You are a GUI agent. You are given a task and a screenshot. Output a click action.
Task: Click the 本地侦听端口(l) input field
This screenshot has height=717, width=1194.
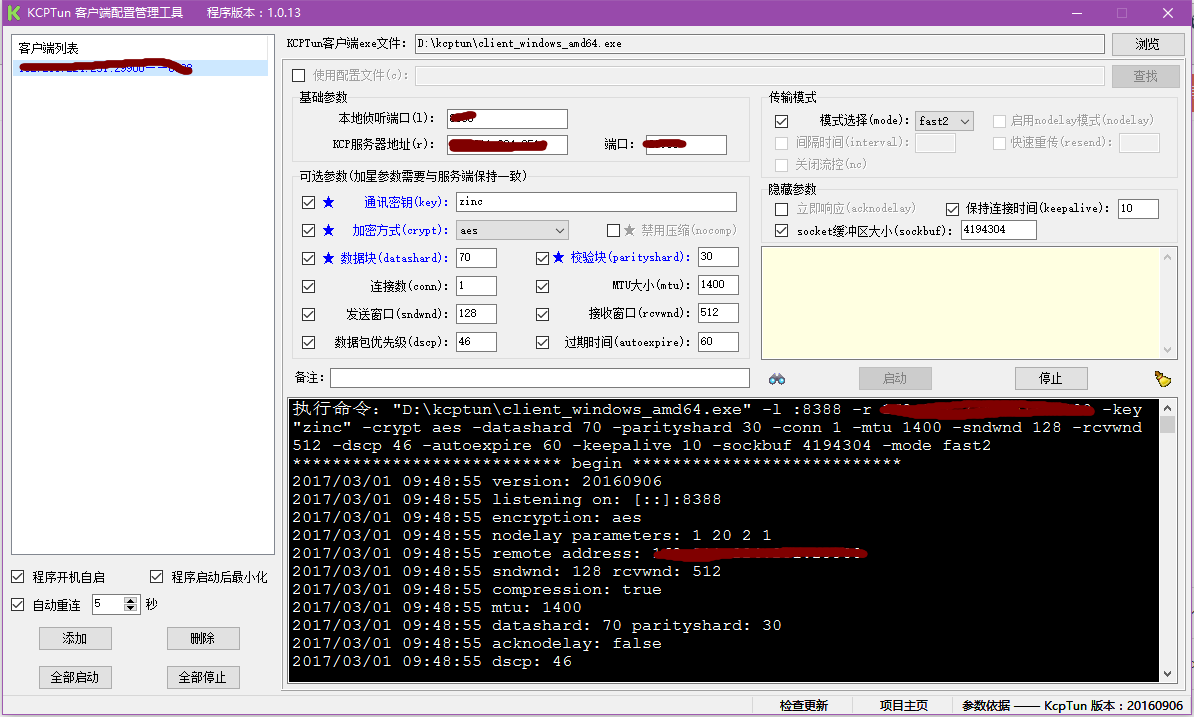507,119
